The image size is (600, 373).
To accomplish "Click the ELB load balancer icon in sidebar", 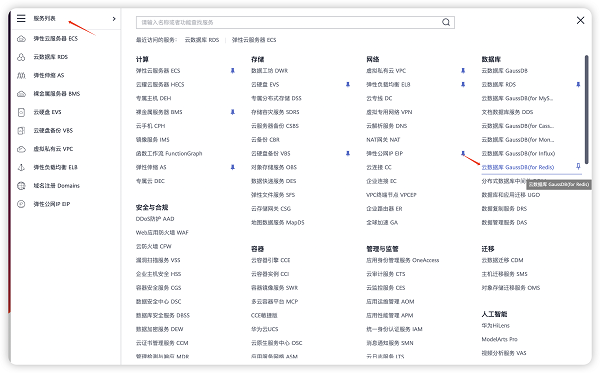I will pyautogui.click(x=21, y=167).
